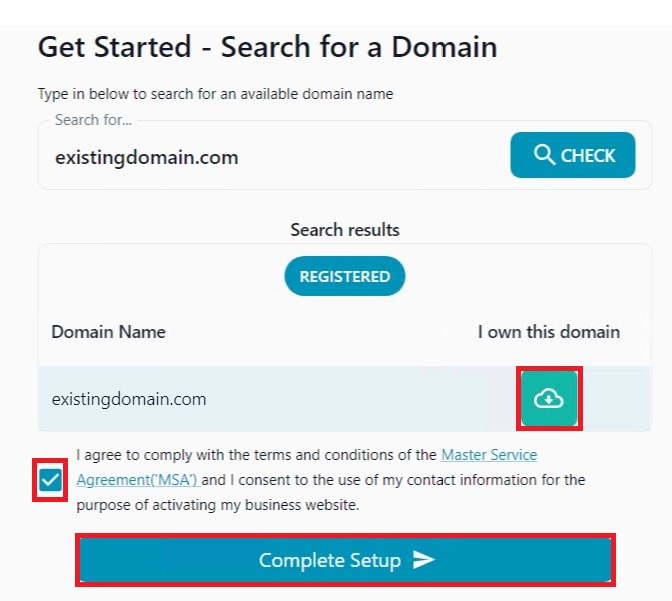Click the 'Search results' heading
The image size is (672, 601).
344,230
